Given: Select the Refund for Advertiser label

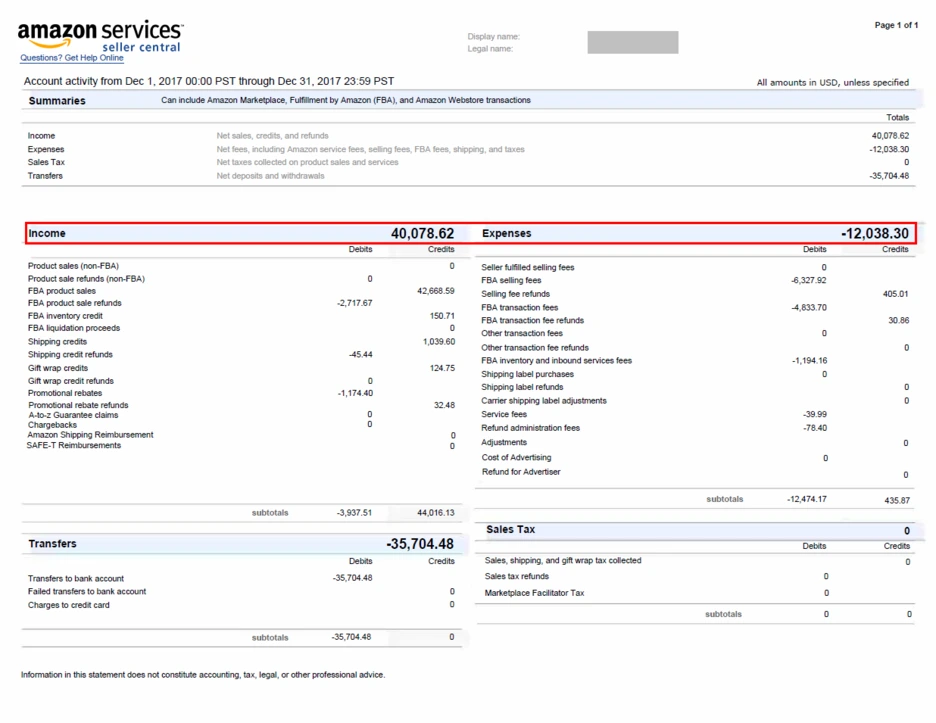Looking at the screenshot, I should 521,472.
